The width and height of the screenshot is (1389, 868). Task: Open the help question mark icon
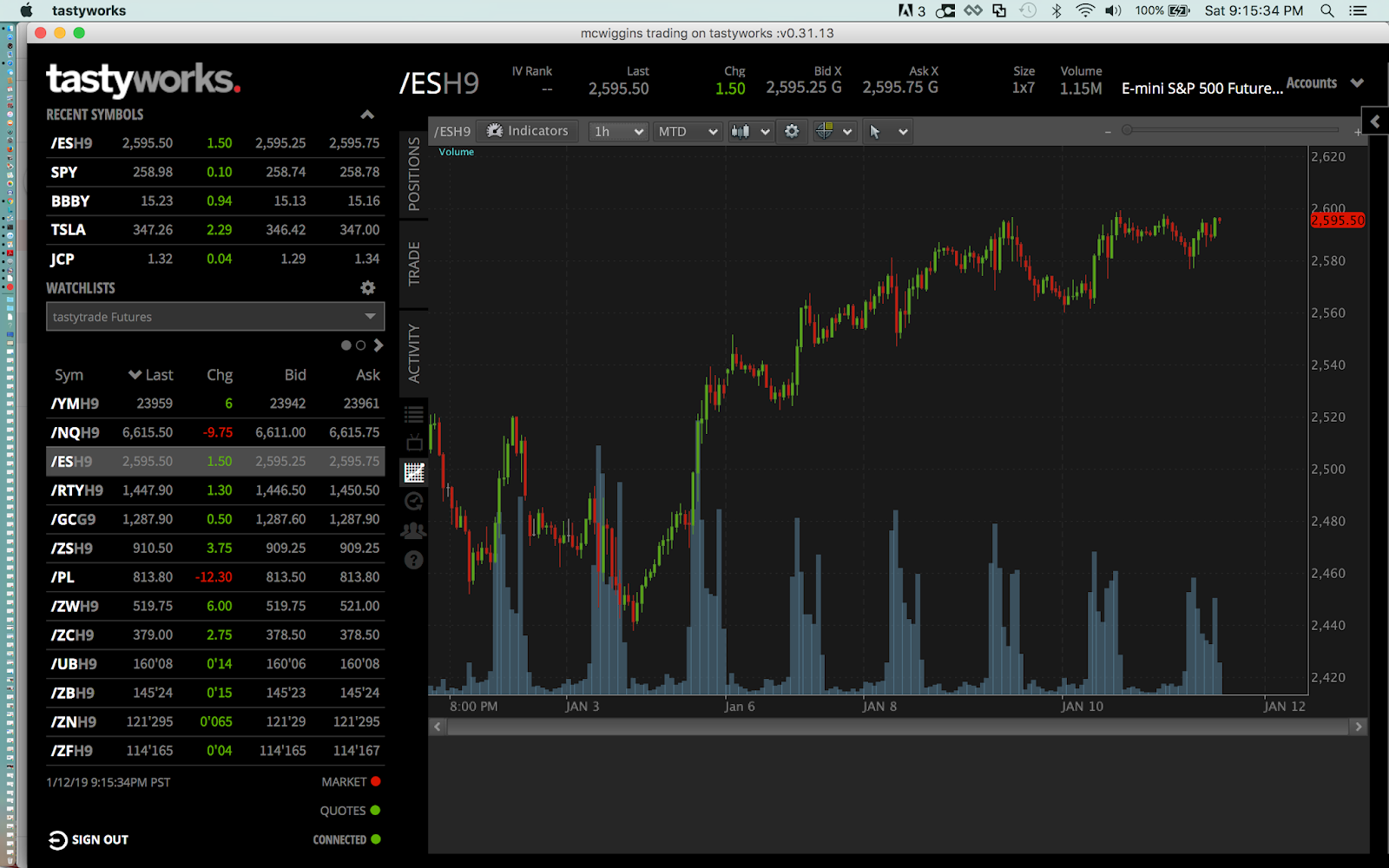(414, 560)
